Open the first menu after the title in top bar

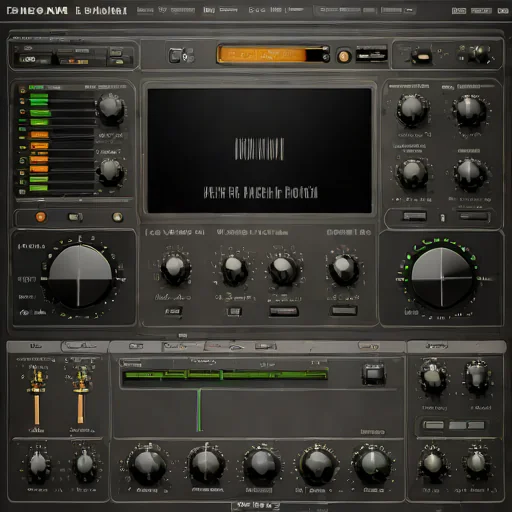[x=145, y=10]
